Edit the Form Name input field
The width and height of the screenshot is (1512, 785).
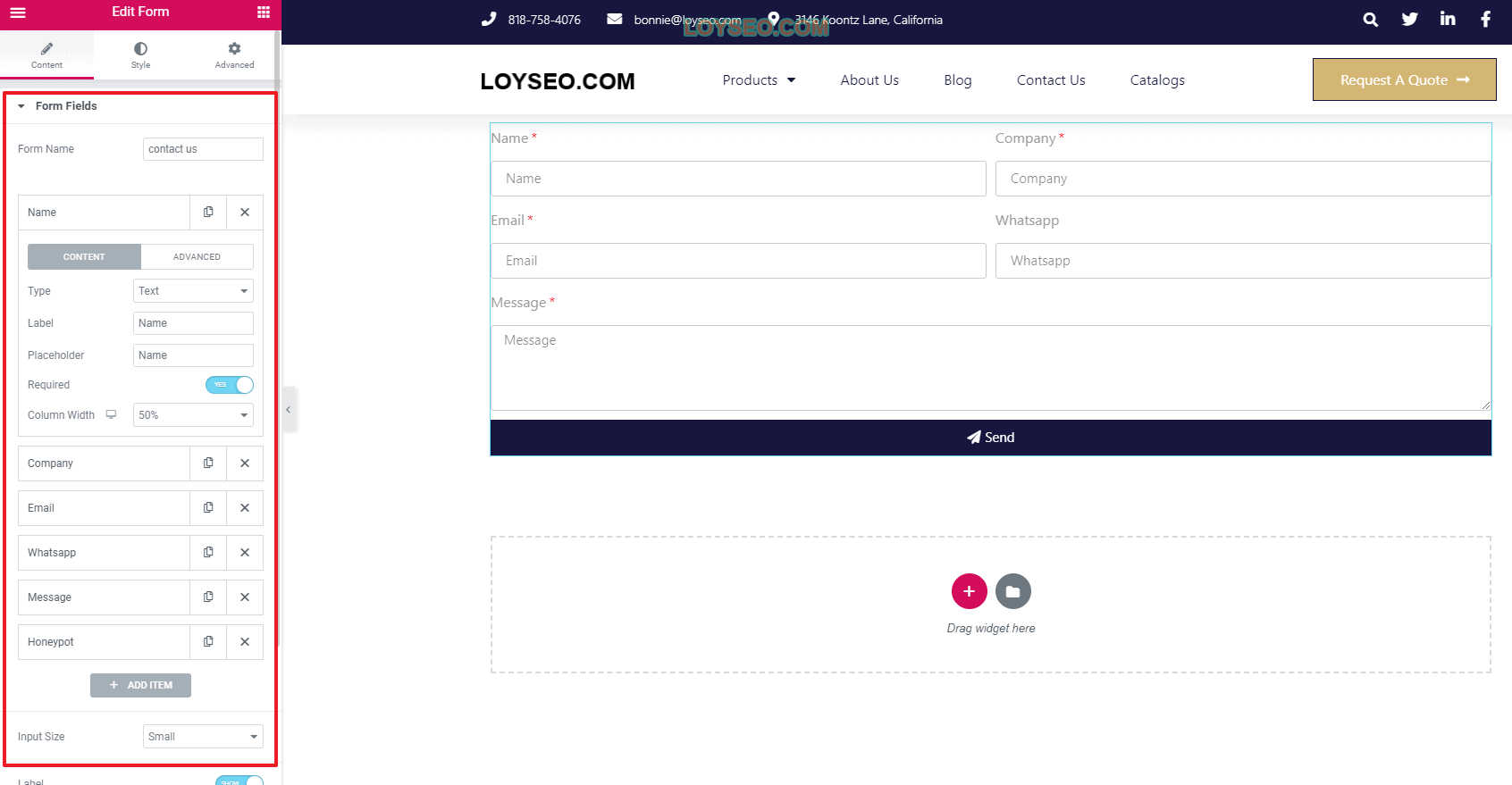203,149
